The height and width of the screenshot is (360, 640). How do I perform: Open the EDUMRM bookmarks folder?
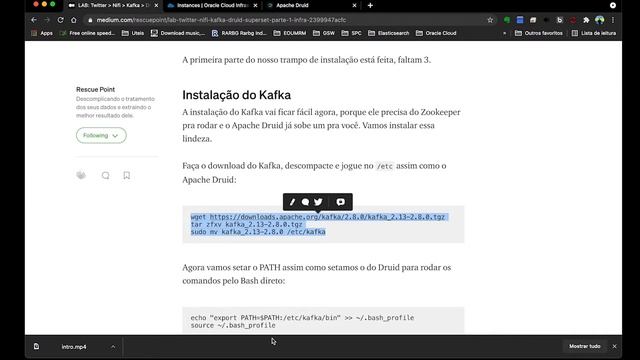290,33
